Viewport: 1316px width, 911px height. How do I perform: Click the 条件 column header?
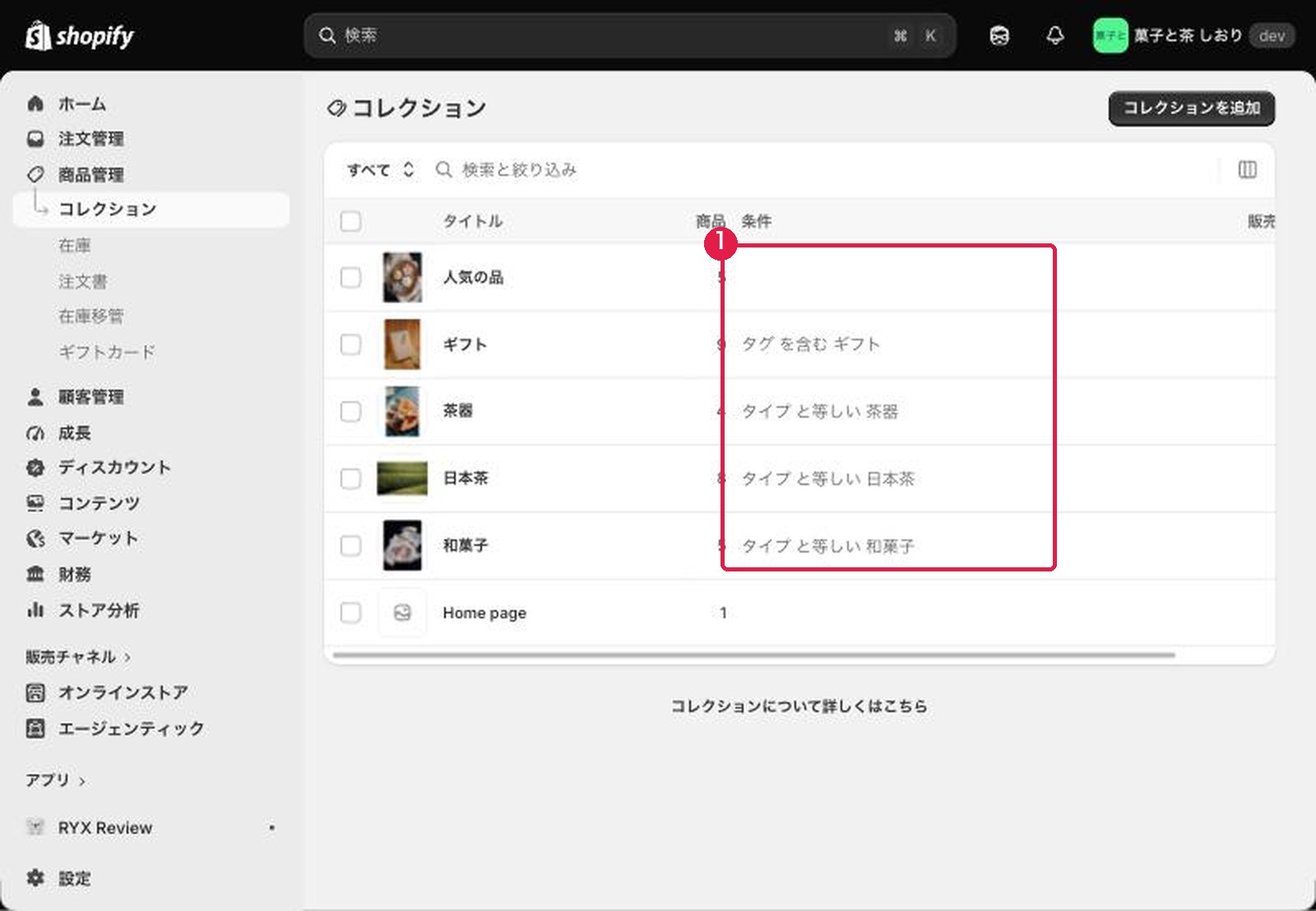pos(757,221)
